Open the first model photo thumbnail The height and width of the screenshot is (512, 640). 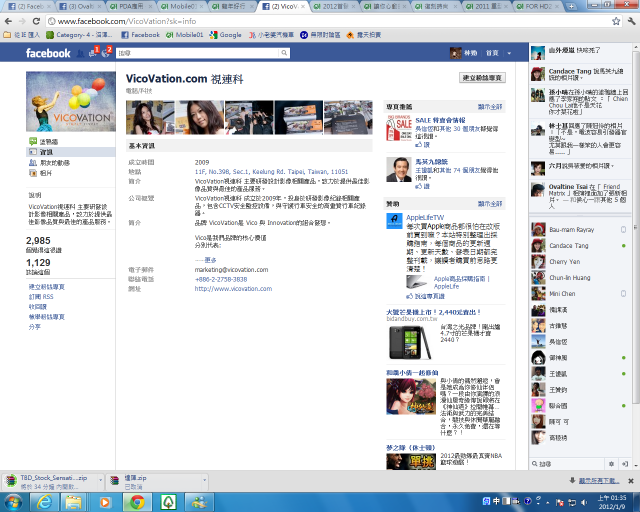coord(150,118)
